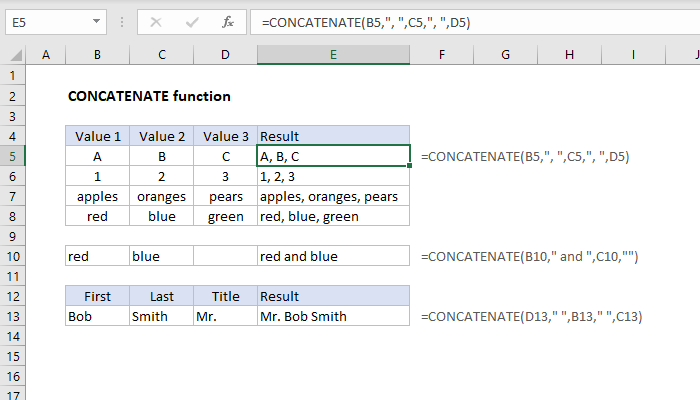Click the enter checkmark icon in formula bar
The width and height of the screenshot is (700, 400).
192,22
